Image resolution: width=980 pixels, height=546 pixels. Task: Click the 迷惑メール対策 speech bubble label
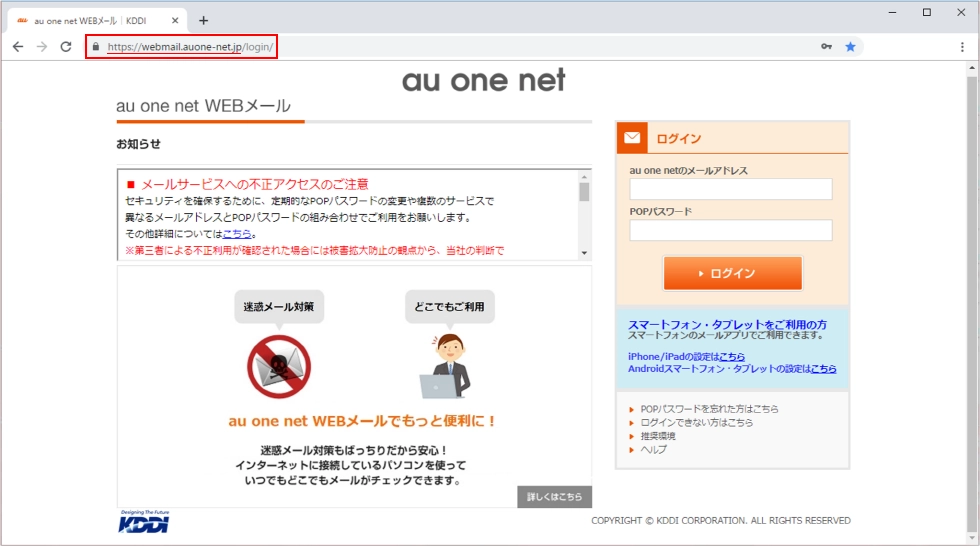tap(279, 307)
